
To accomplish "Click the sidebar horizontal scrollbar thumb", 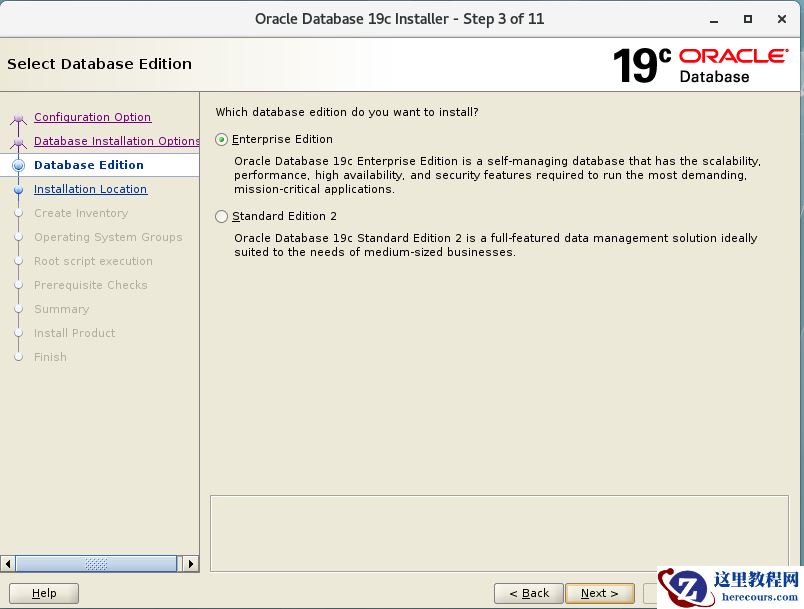I will (96, 564).
